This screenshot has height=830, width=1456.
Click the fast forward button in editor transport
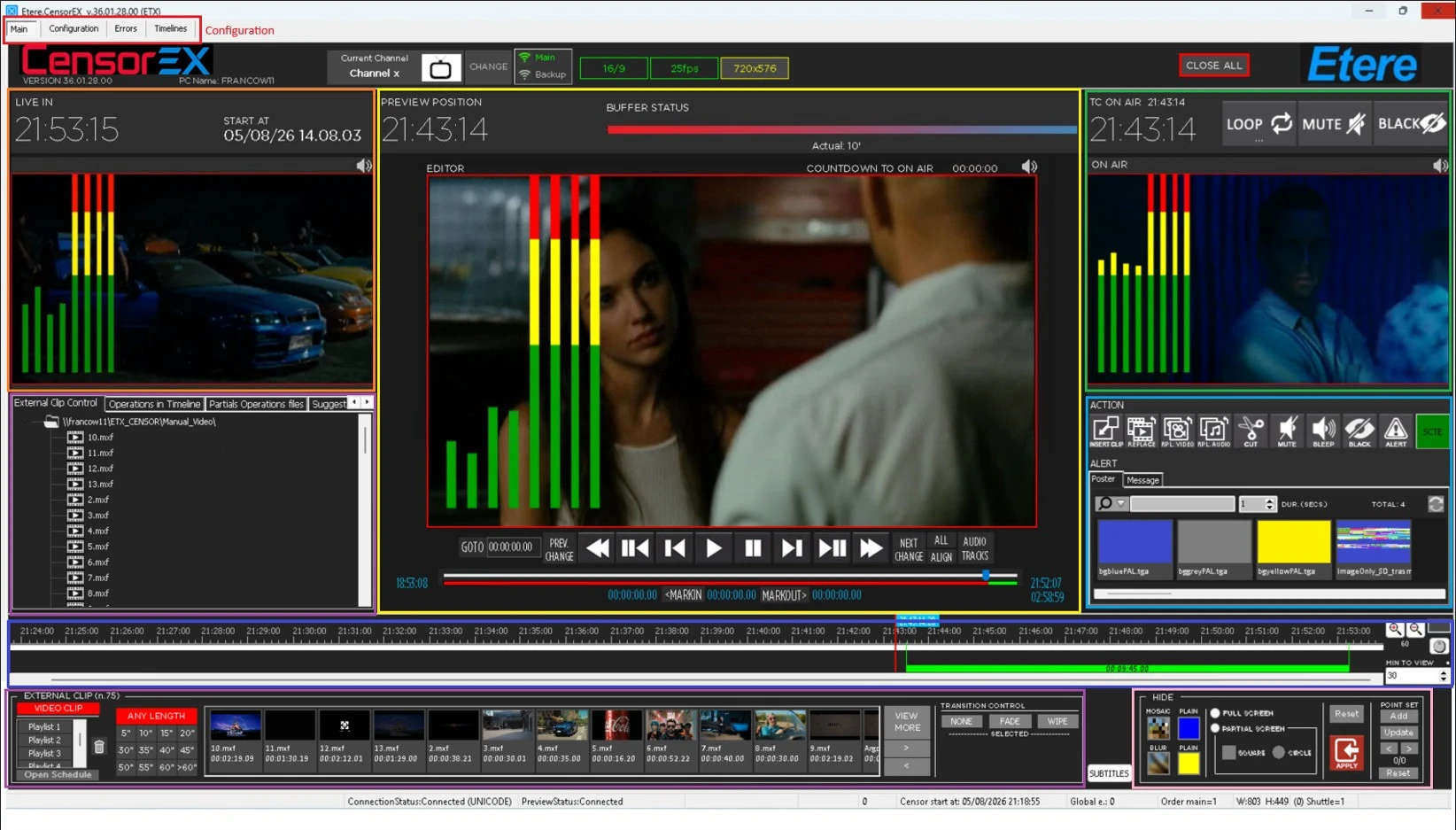(x=871, y=549)
